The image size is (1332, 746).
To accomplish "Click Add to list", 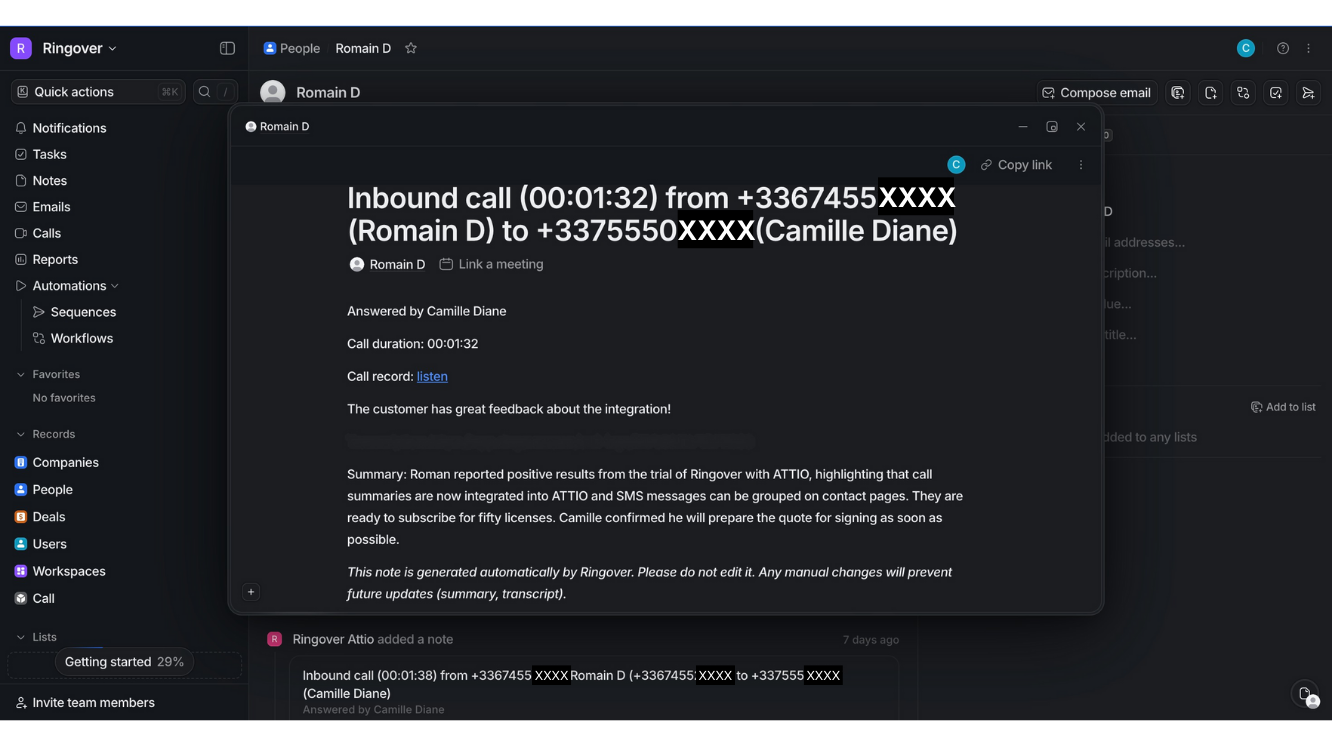I will (x=1283, y=407).
